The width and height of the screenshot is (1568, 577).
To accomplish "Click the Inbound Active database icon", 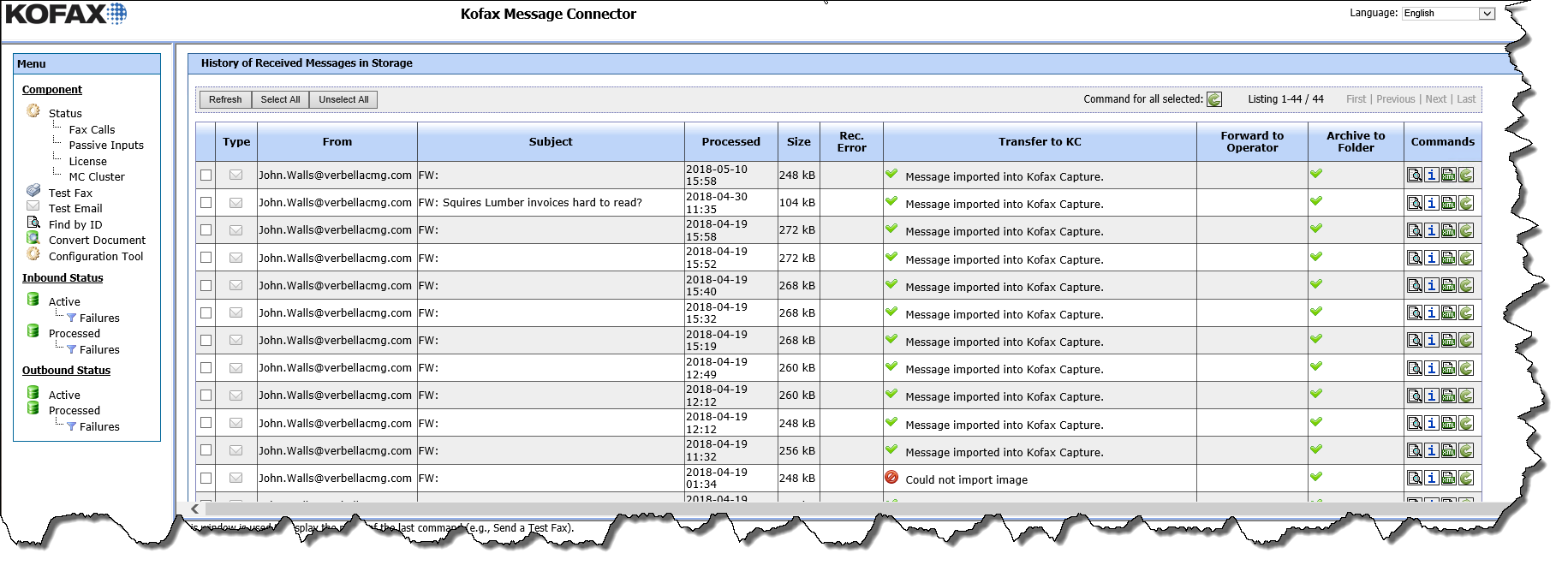I will pos(33,299).
